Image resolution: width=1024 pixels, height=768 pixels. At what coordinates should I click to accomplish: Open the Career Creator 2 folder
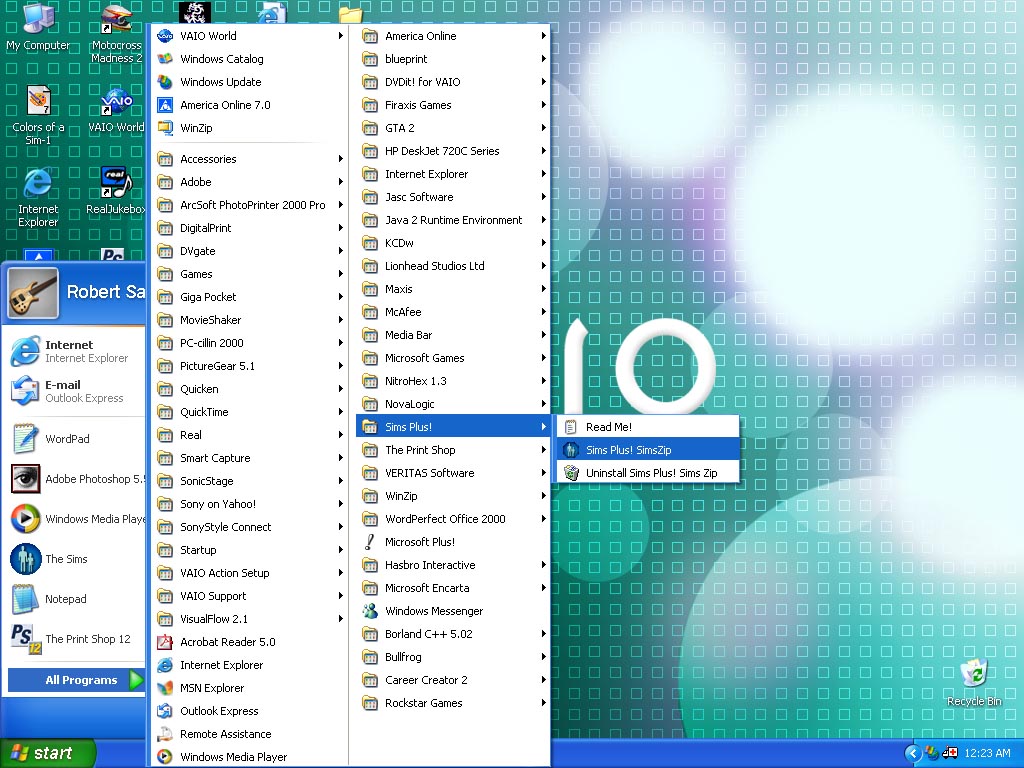pyautogui.click(x=453, y=680)
